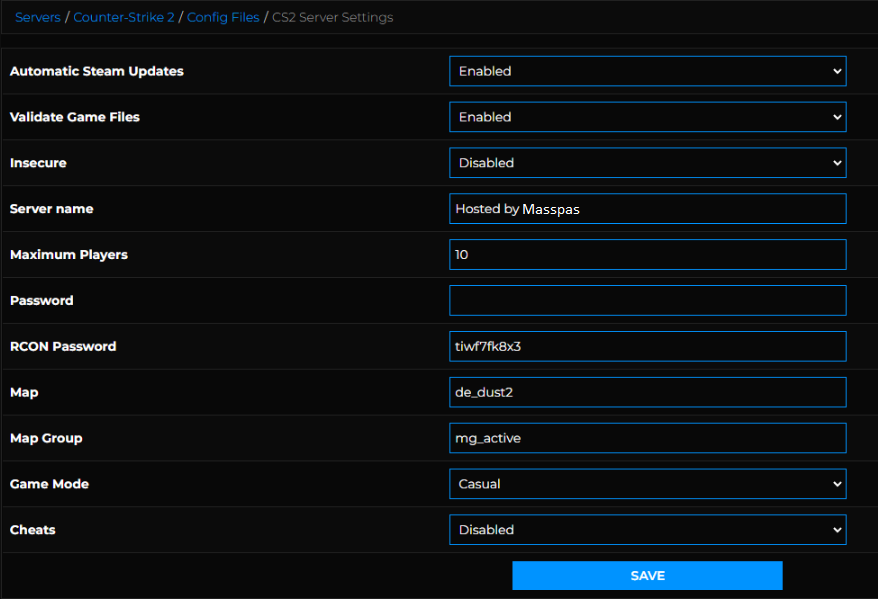Open the Cheats dropdown
The image size is (878, 599).
click(x=647, y=530)
